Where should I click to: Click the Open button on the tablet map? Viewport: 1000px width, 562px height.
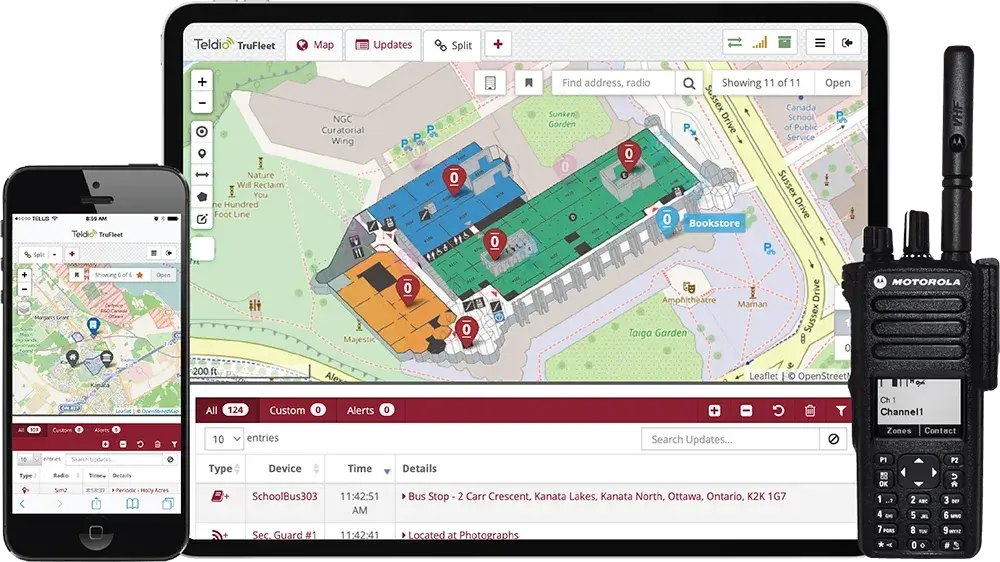[x=837, y=83]
